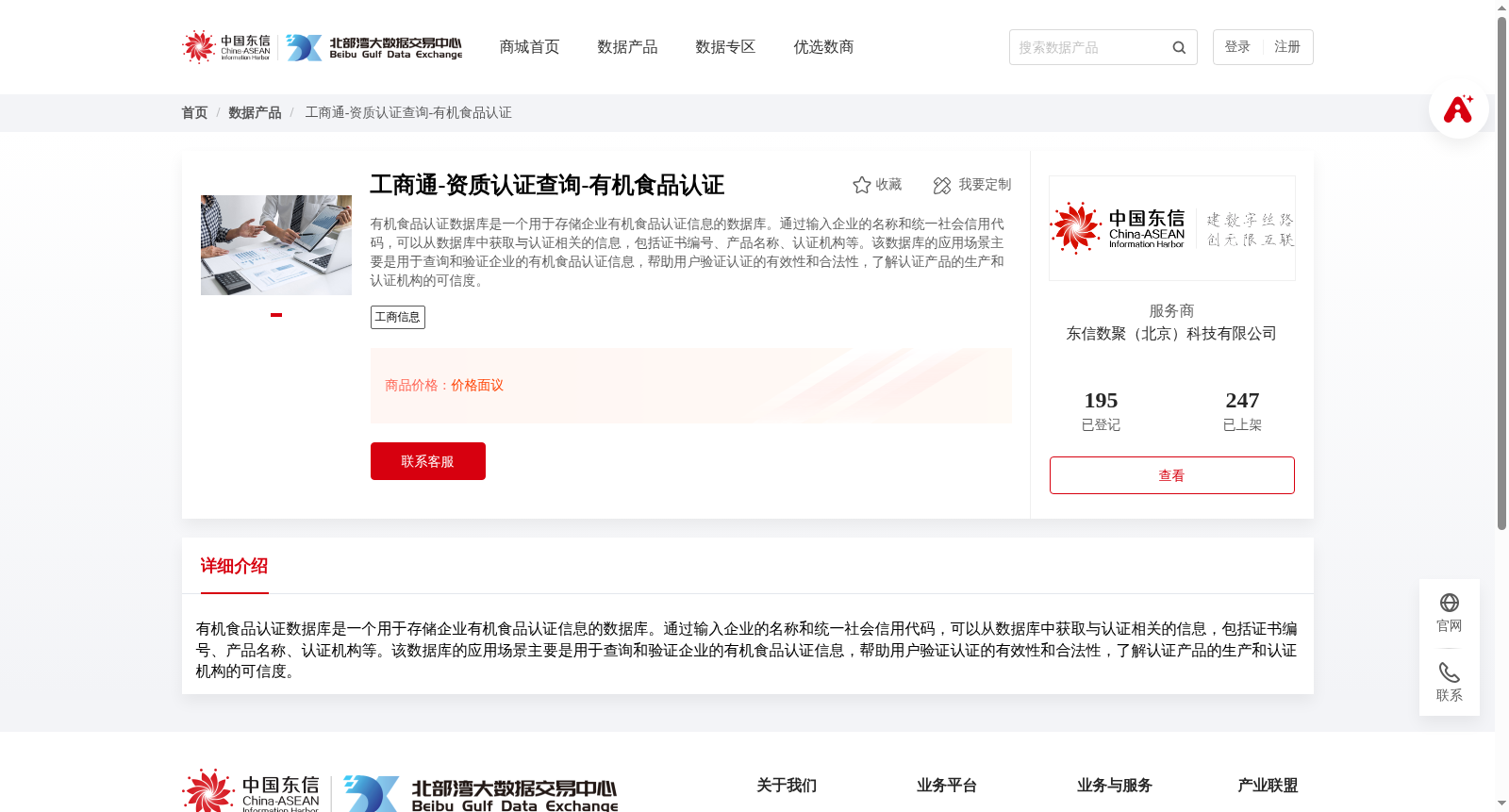This screenshot has height=812, width=1509.
Task: Click the footer China-ASEAN logo
Action: click(251, 790)
